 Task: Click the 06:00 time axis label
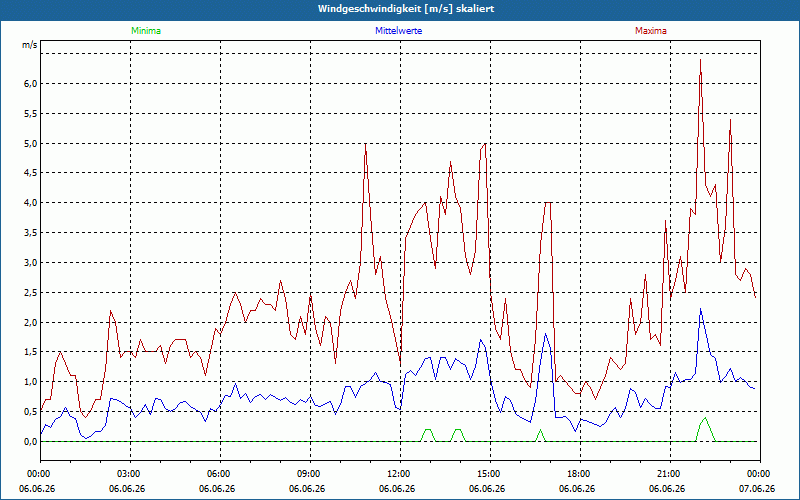click(x=220, y=474)
